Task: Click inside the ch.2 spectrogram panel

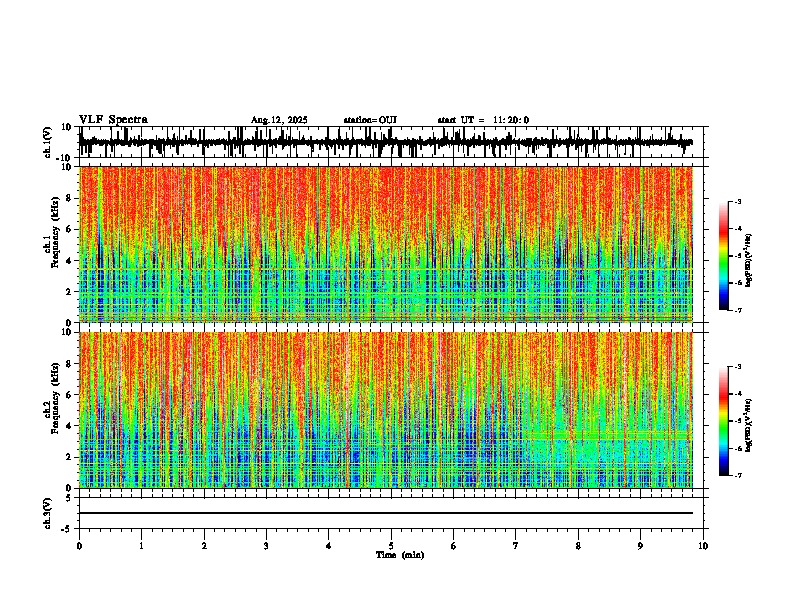Action: click(386, 410)
